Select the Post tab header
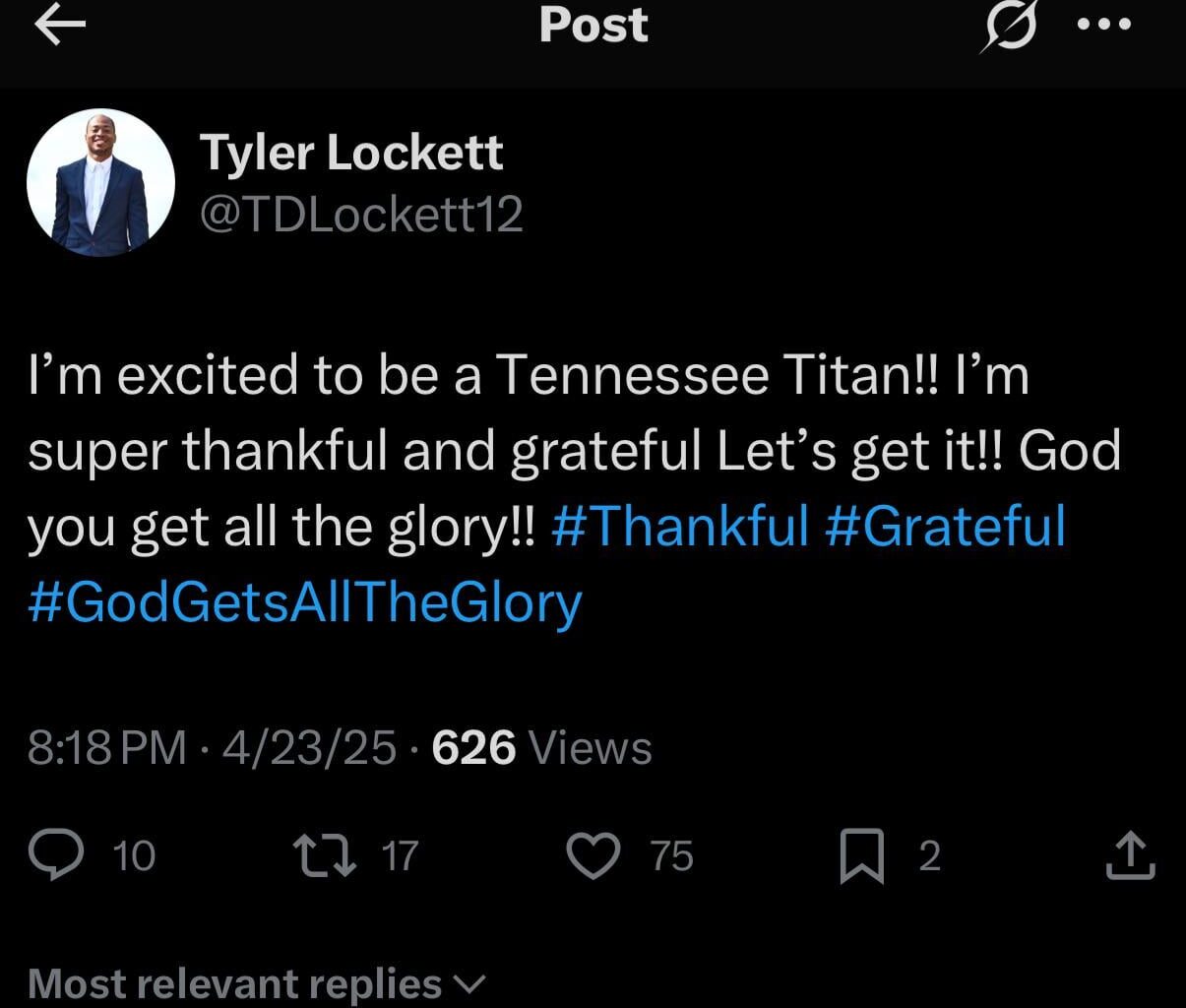The width and height of the screenshot is (1186, 1008). tap(592, 27)
